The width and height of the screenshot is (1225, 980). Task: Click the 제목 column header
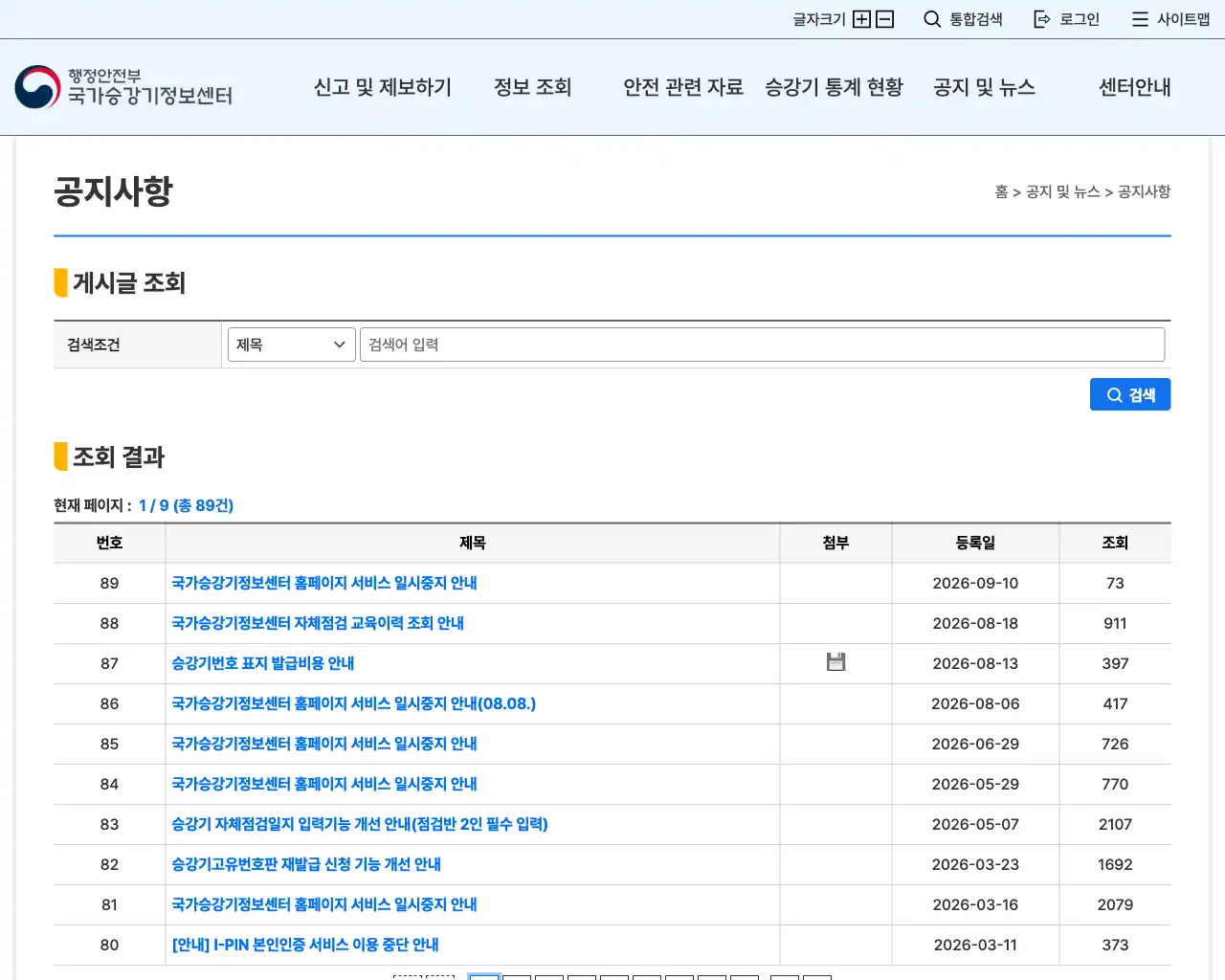[473, 543]
